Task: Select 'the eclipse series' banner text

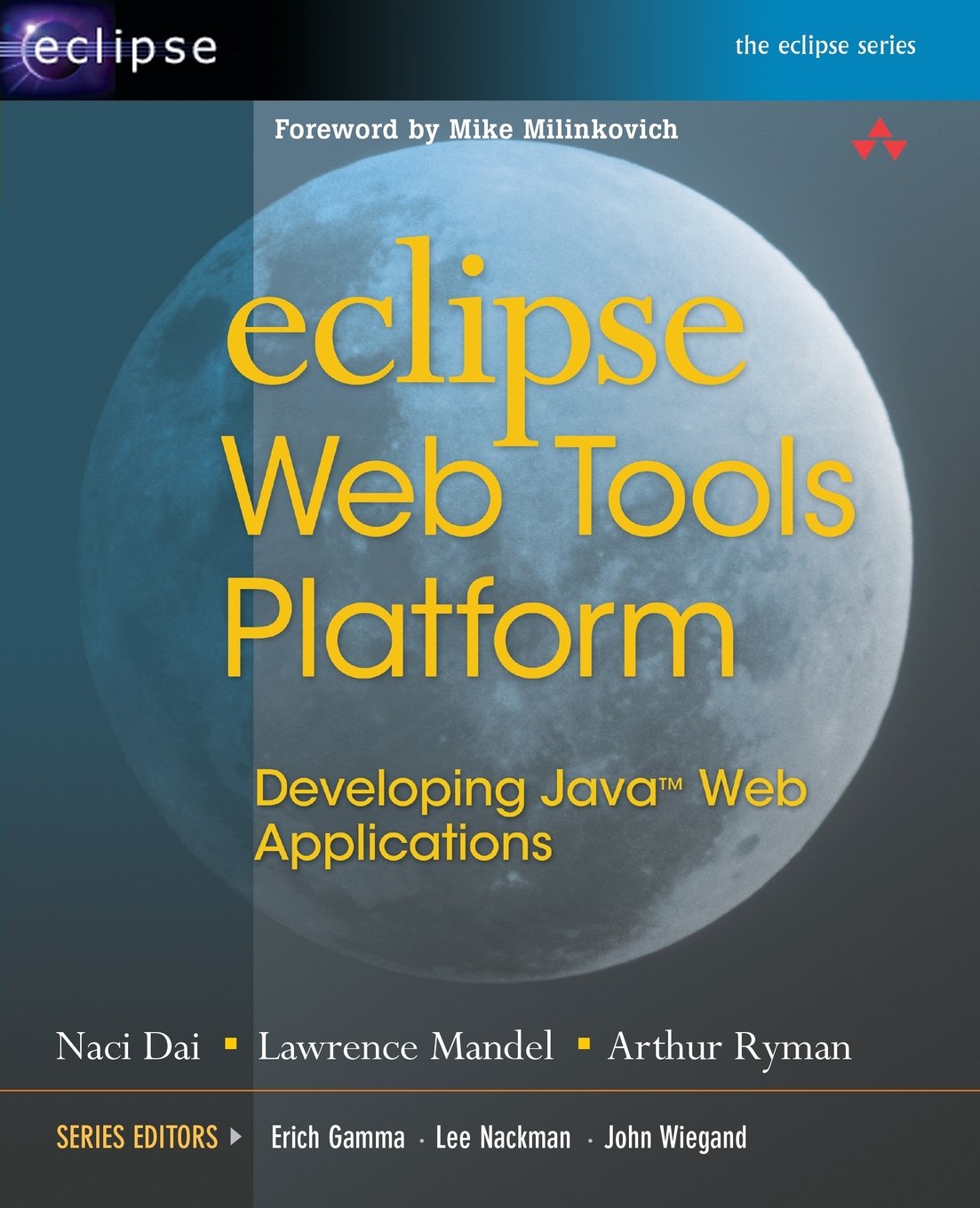Action: pyautogui.click(x=825, y=45)
